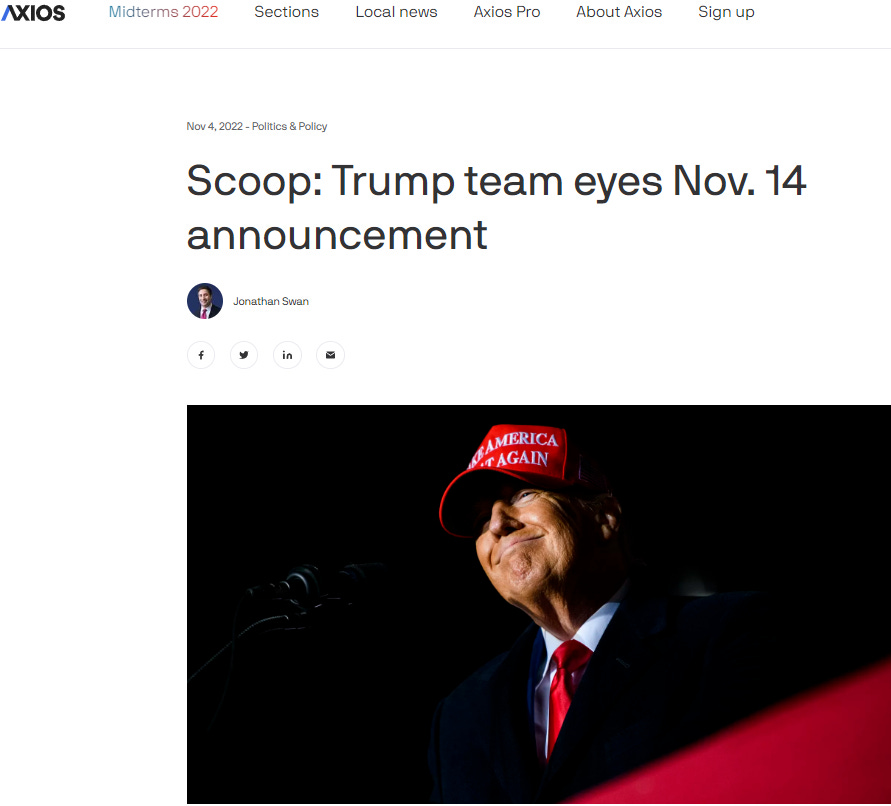Click the Trump article photo
This screenshot has width=891, height=806.
pyautogui.click(x=539, y=604)
